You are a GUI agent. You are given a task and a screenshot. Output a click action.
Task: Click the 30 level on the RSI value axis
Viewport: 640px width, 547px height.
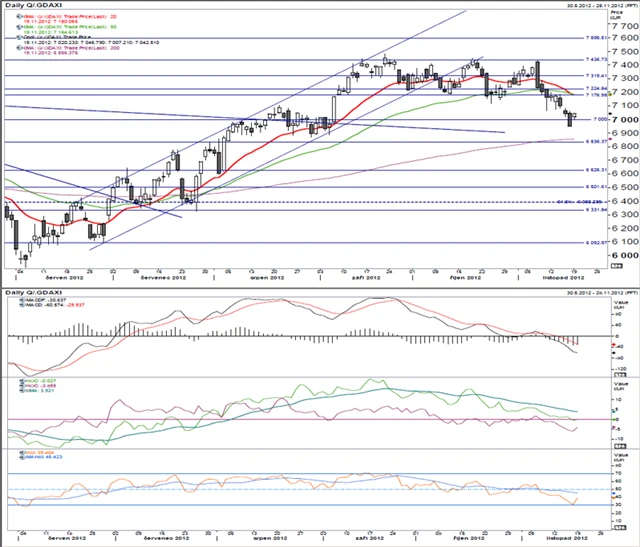(x=619, y=505)
